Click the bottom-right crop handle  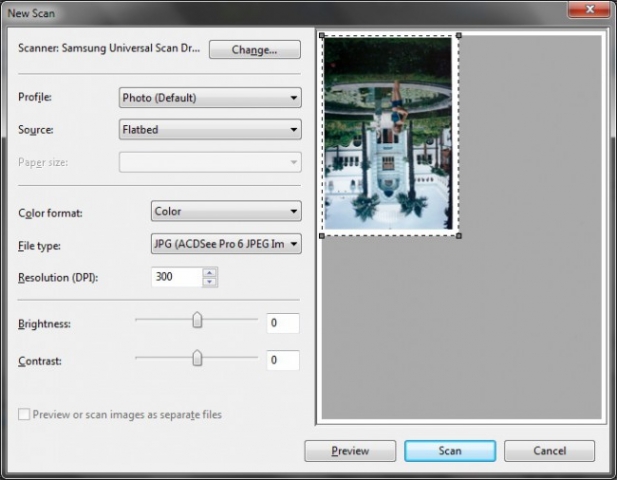click(458, 236)
